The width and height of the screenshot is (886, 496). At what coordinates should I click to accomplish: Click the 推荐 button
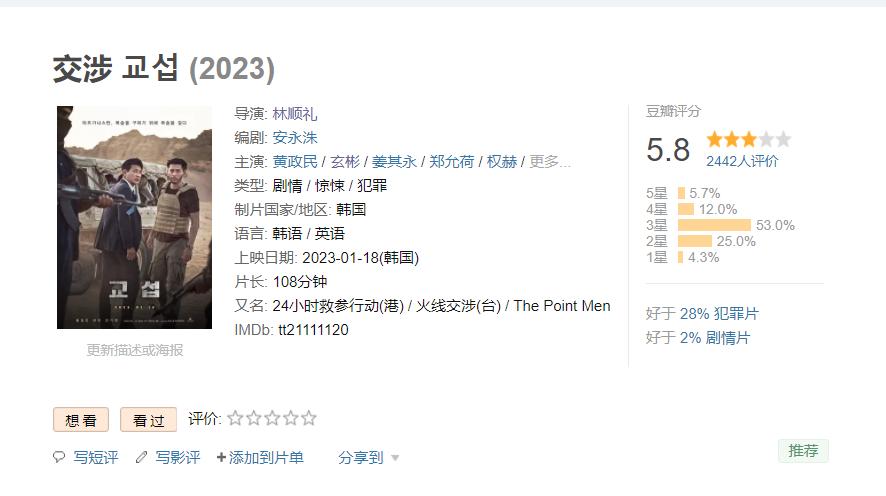[x=803, y=451]
